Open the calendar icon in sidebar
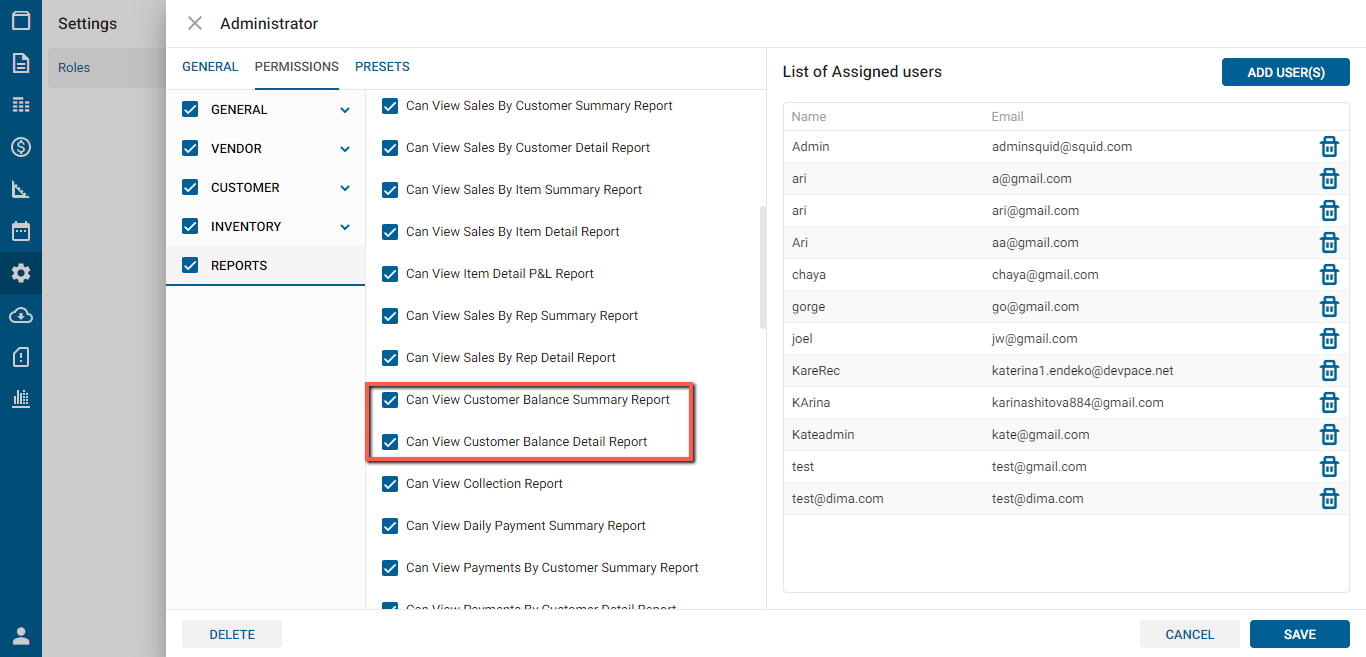The image size is (1366, 657). coord(20,231)
